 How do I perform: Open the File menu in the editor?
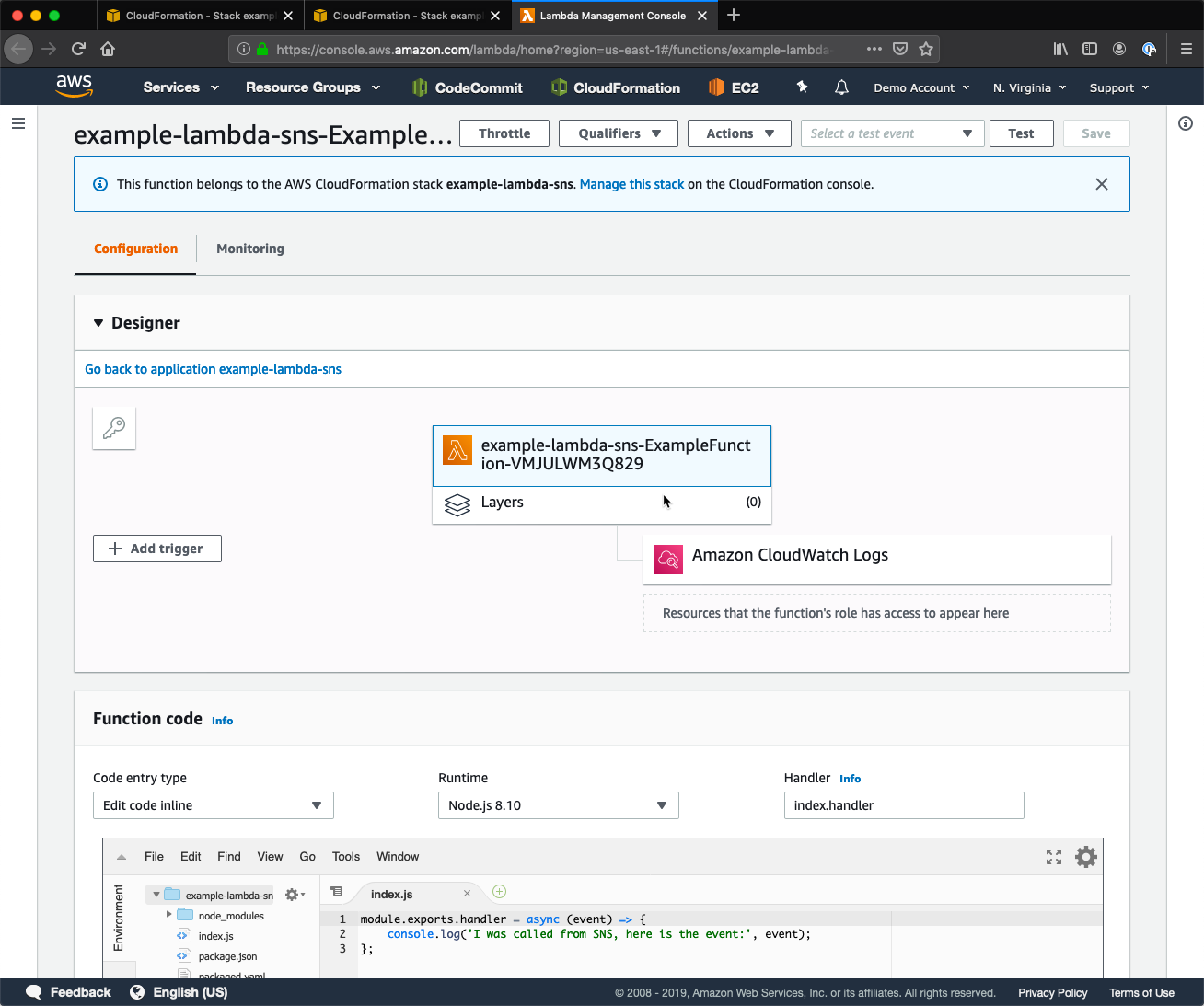[154, 856]
